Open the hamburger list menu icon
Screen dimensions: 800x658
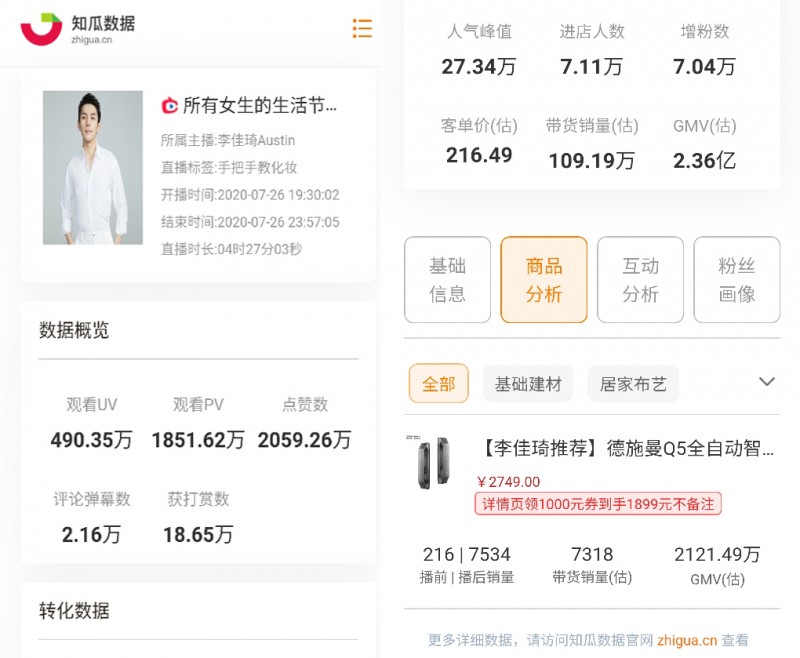(362, 29)
